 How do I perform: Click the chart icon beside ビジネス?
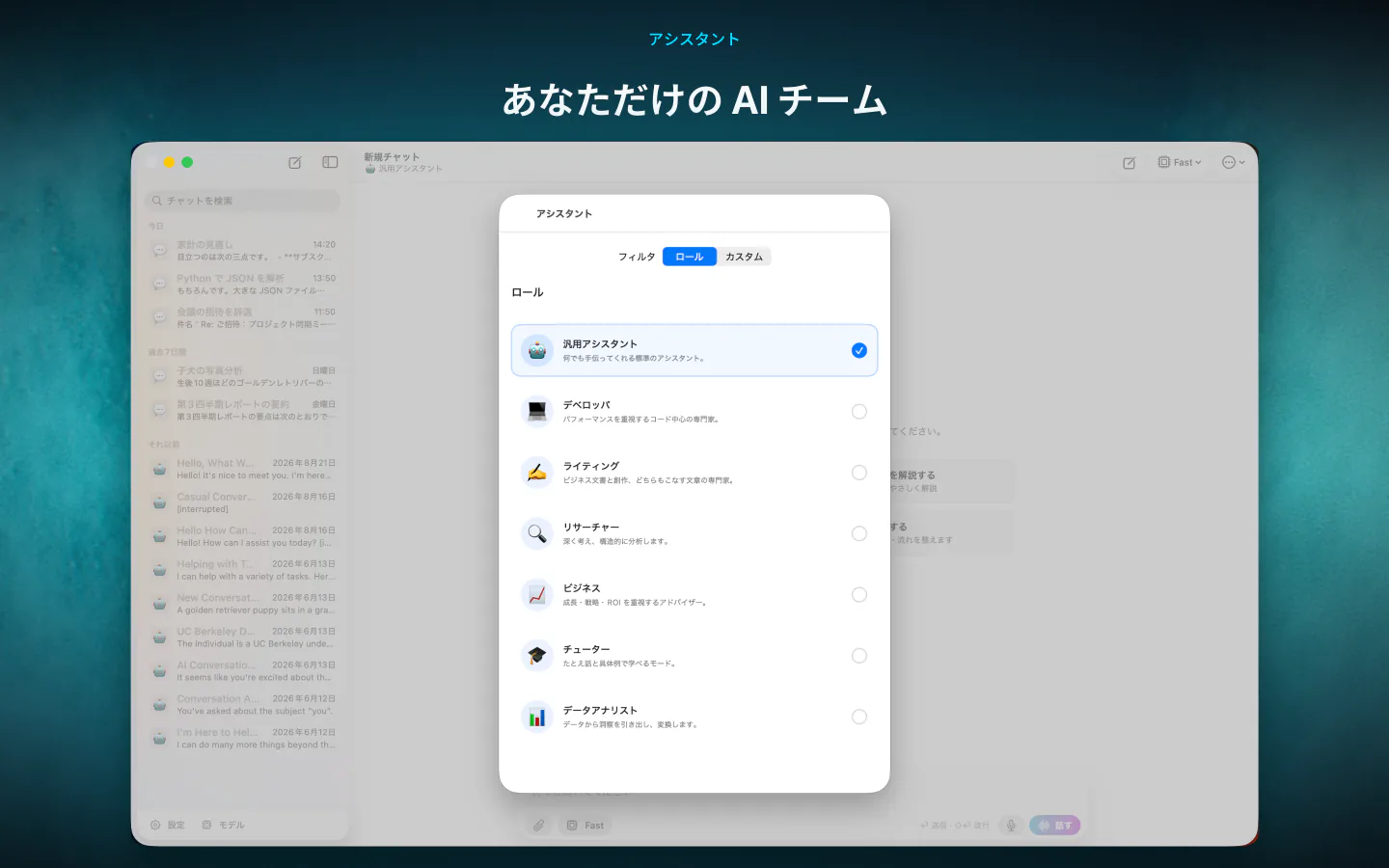pyautogui.click(x=537, y=595)
